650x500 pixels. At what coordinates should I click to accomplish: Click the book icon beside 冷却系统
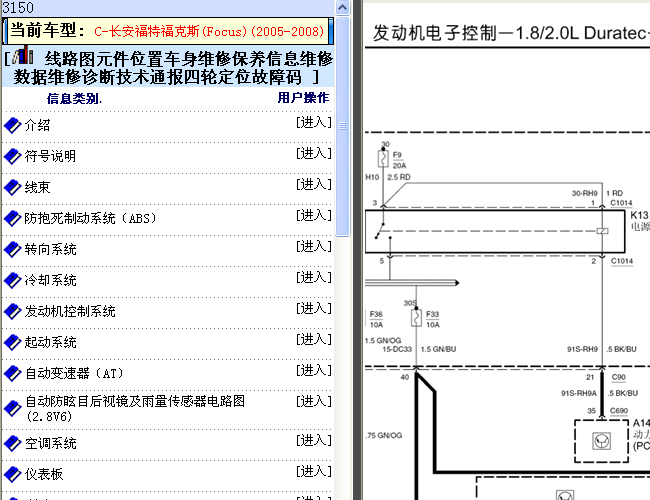pos(12,280)
